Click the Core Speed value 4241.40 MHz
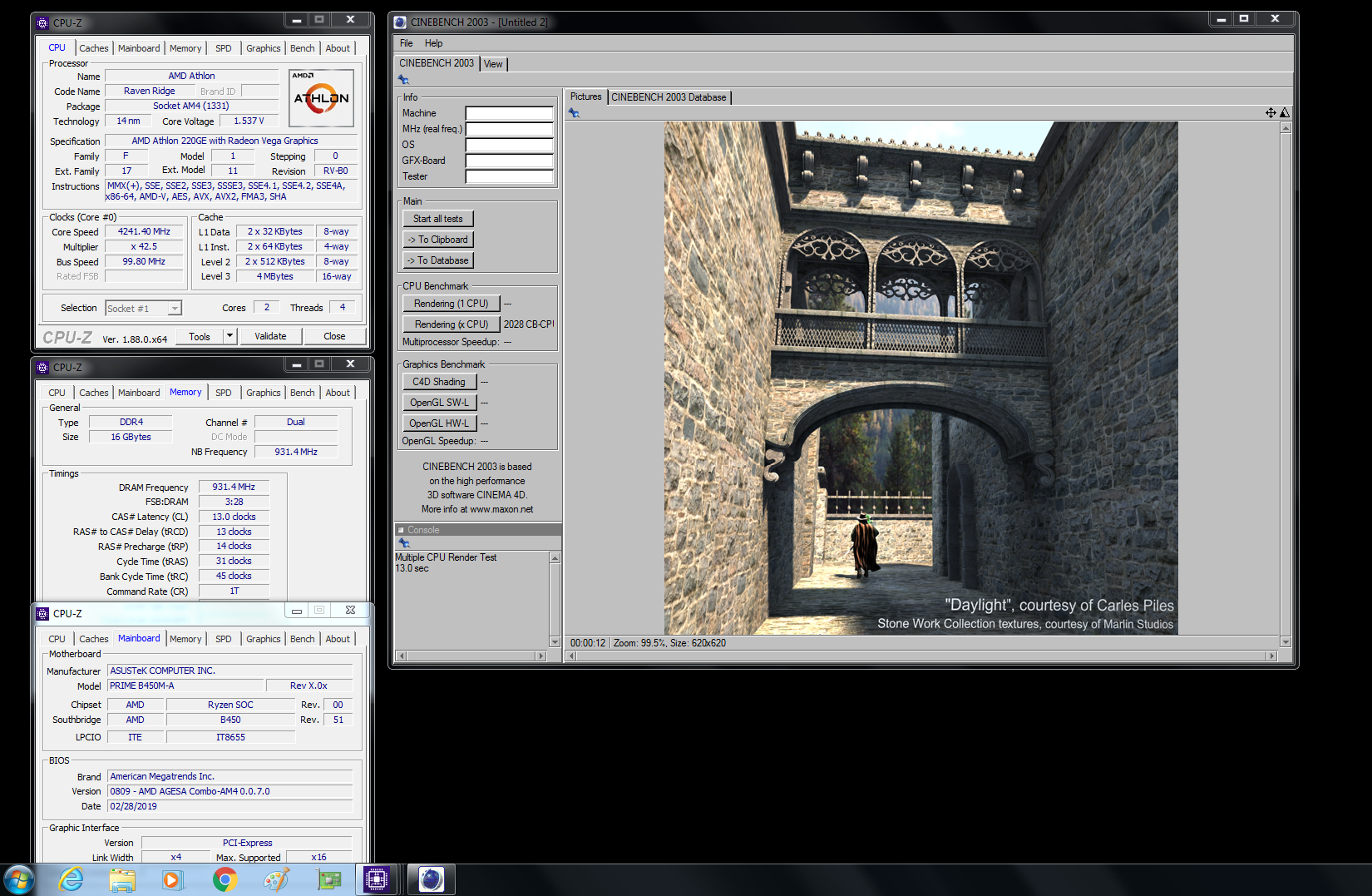 coord(144,232)
